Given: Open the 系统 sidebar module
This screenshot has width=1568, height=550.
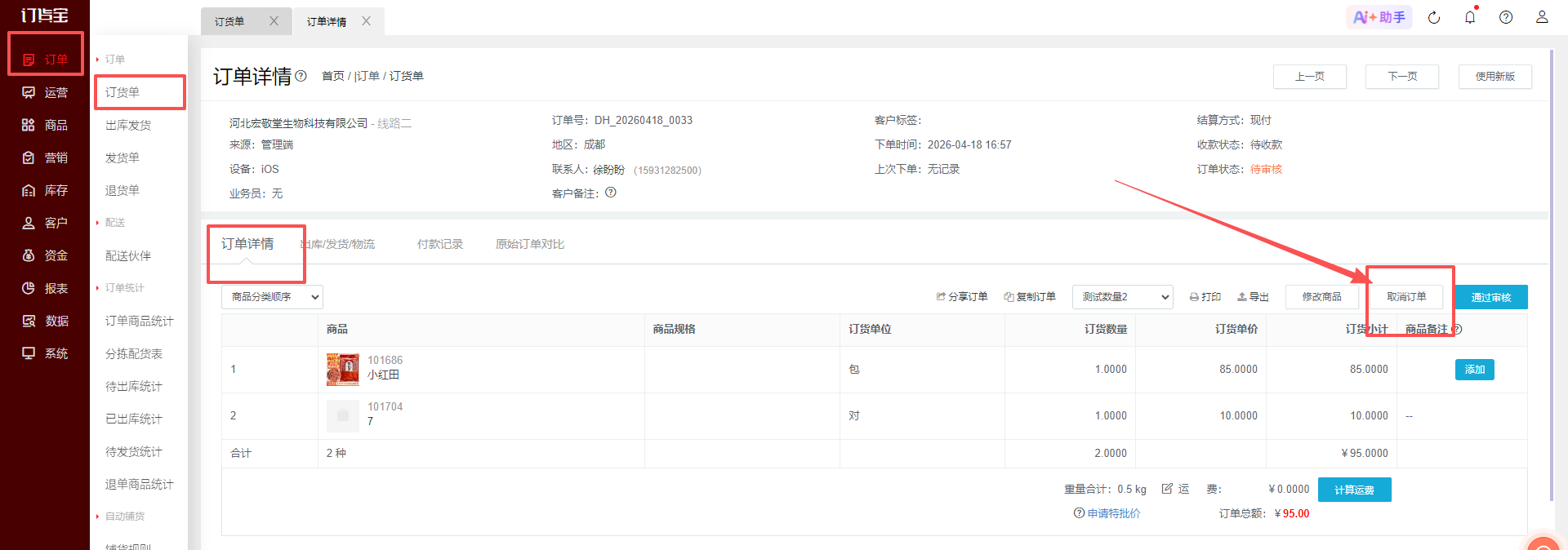Looking at the screenshot, I should (x=45, y=353).
